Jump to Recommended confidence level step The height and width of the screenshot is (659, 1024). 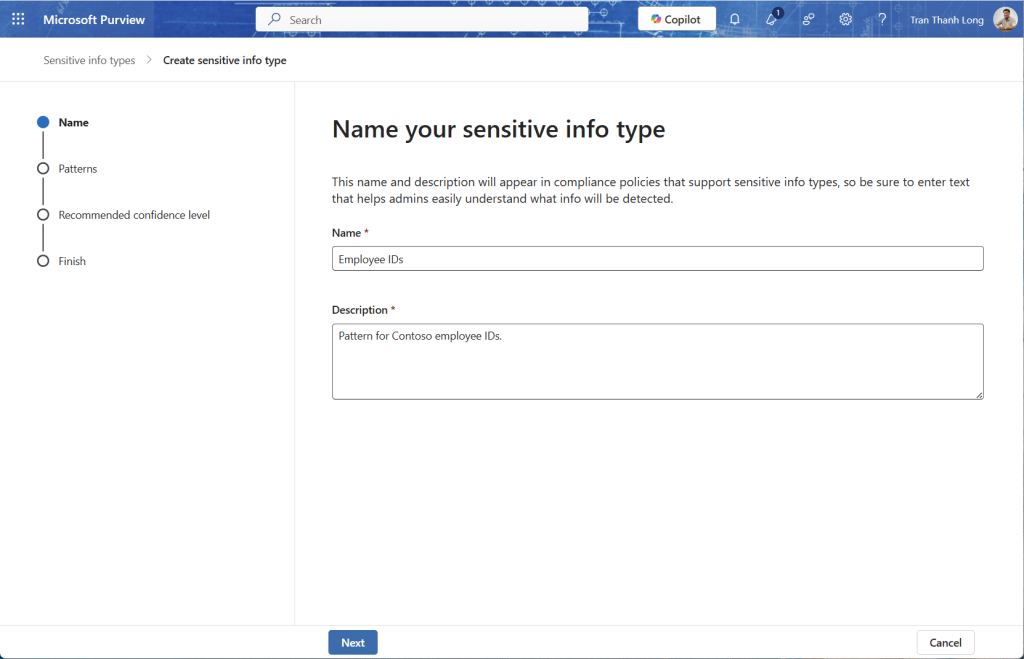click(133, 215)
